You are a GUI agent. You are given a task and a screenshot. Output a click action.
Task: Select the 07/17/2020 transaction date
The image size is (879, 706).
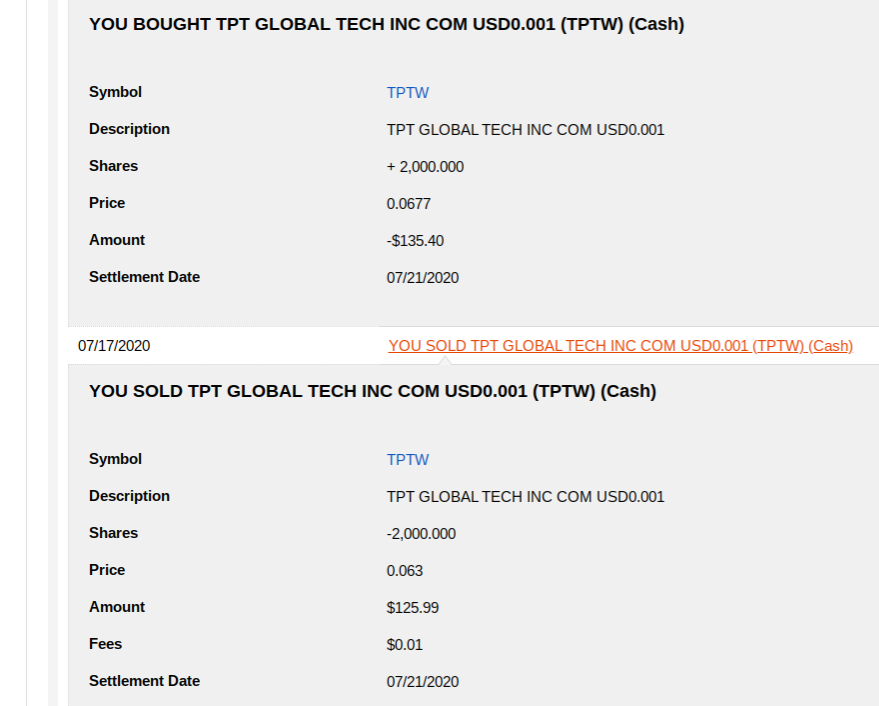pyautogui.click(x=114, y=346)
